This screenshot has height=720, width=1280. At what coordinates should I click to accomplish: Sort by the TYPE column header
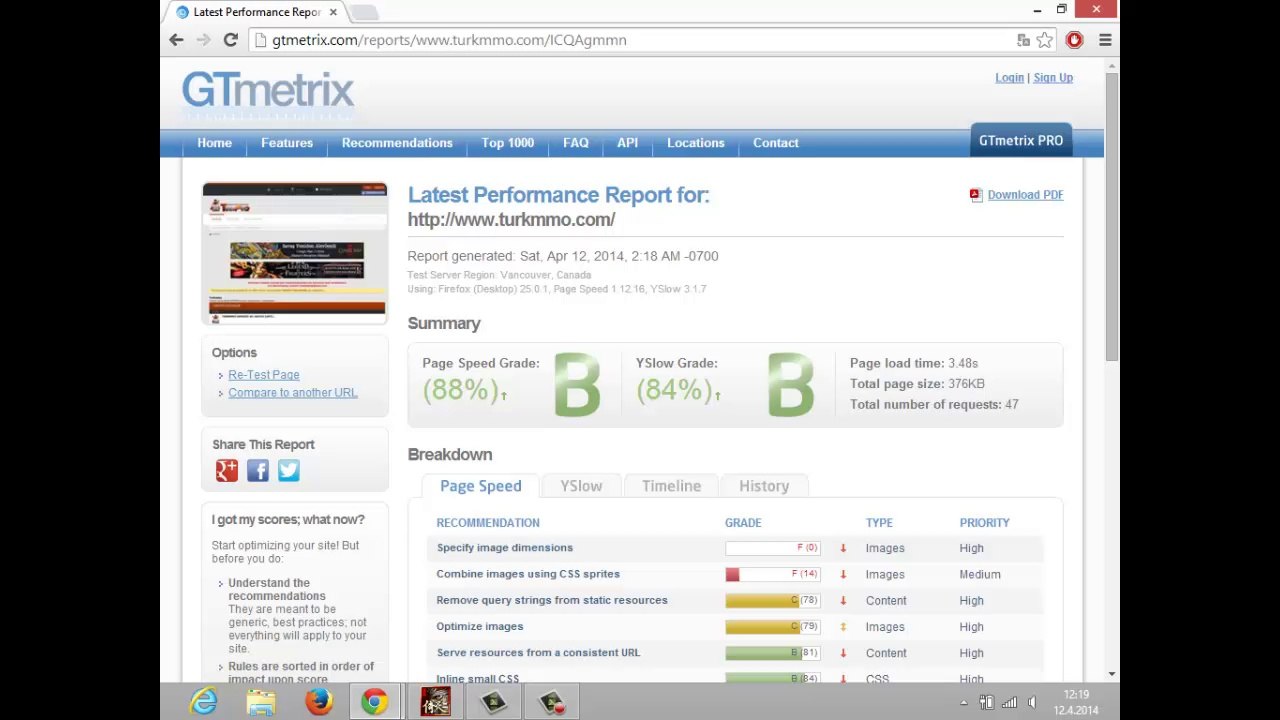[879, 523]
